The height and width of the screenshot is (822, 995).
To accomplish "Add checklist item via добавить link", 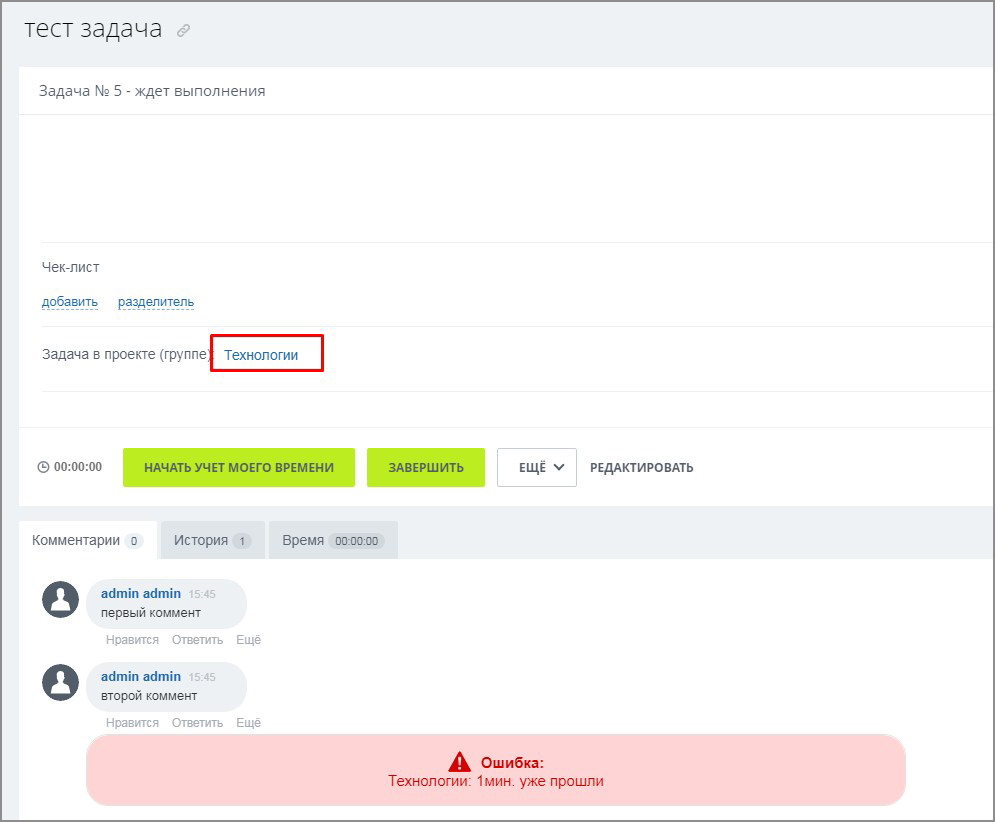I will [70, 302].
